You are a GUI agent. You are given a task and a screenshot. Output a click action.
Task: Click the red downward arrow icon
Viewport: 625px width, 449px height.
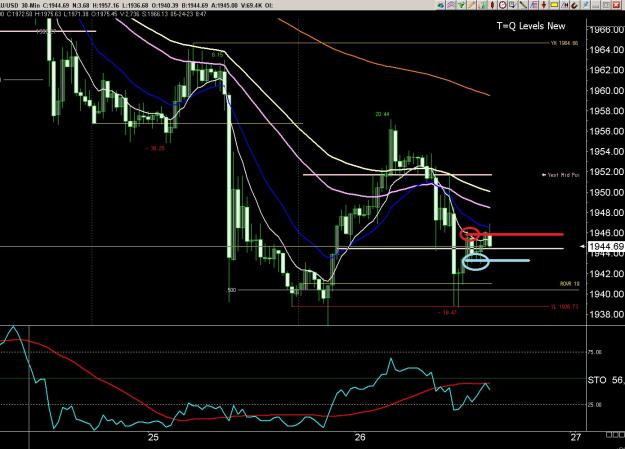[544, 5]
